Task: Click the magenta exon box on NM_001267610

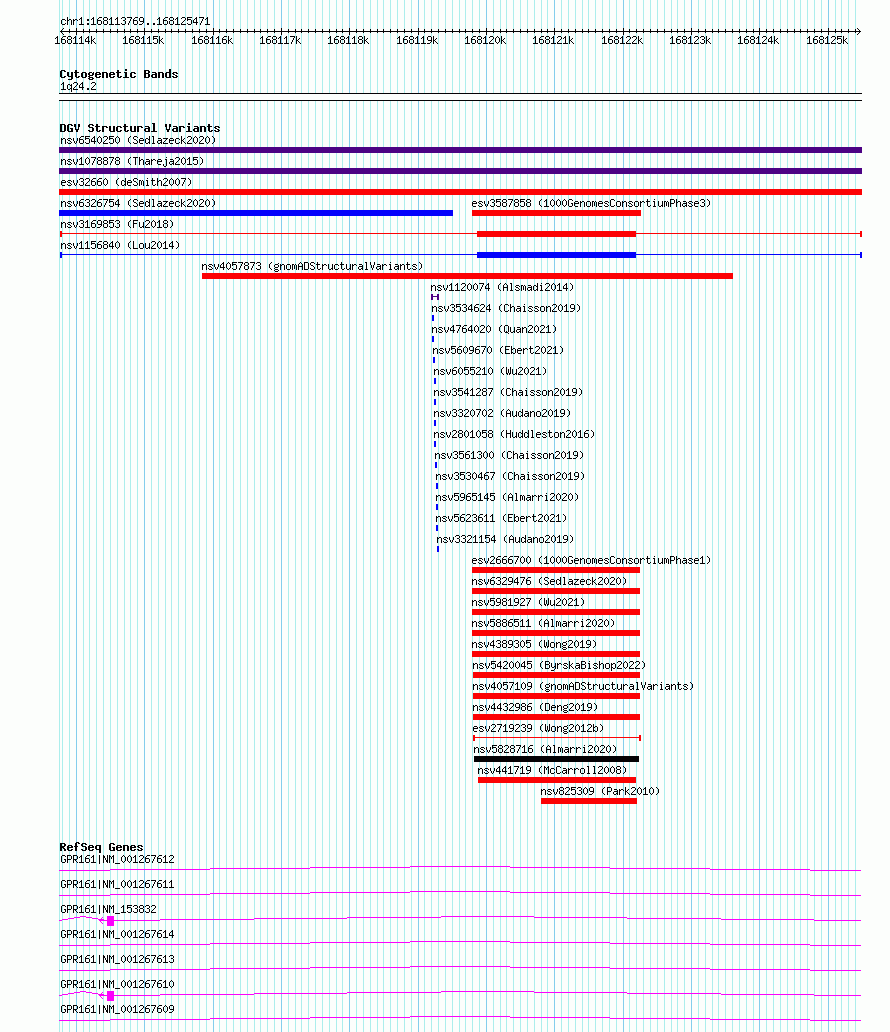Action: pos(111,996)
